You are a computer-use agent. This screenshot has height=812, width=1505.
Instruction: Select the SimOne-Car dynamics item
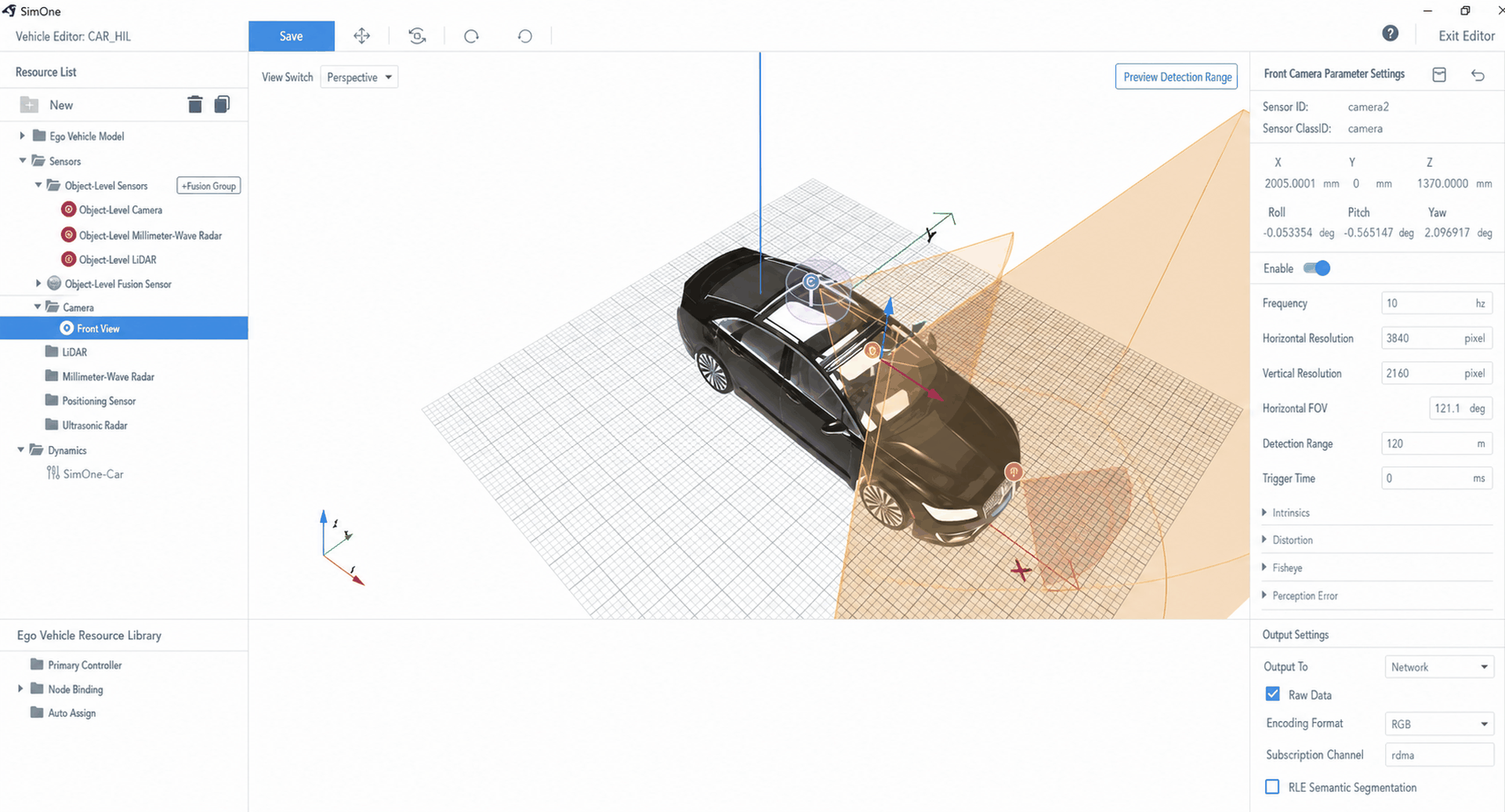click(92, 473)
